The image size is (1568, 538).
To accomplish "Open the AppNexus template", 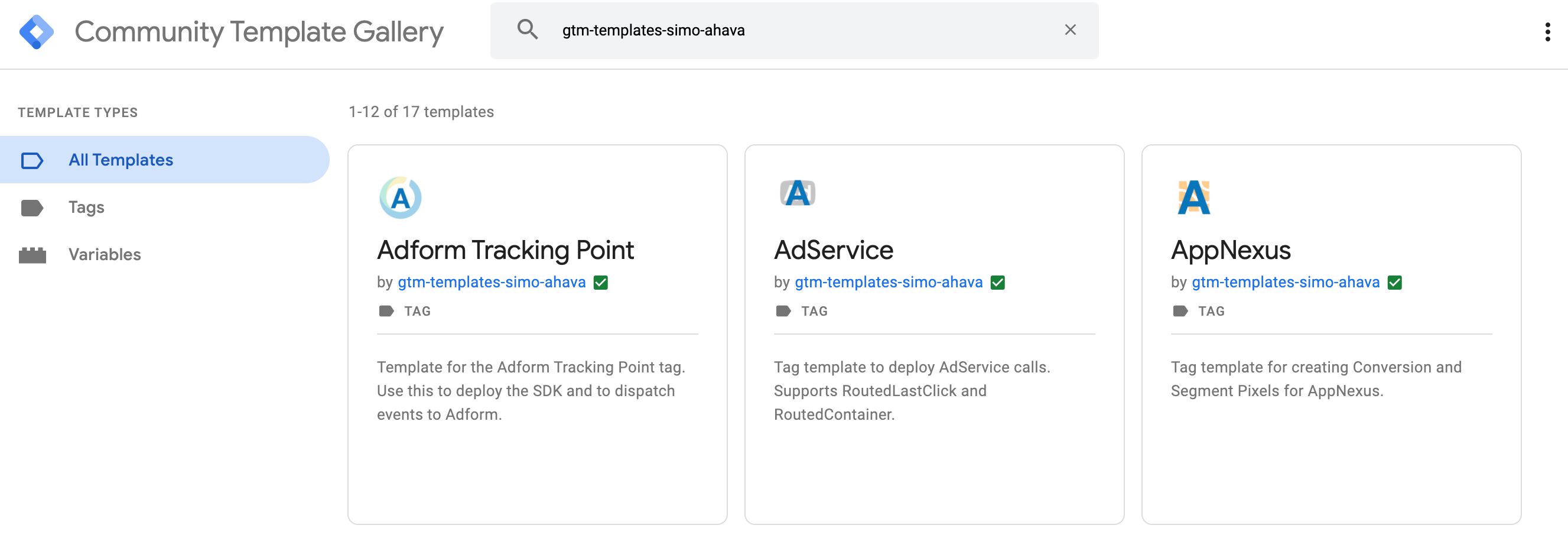I will pos(1230,250).
